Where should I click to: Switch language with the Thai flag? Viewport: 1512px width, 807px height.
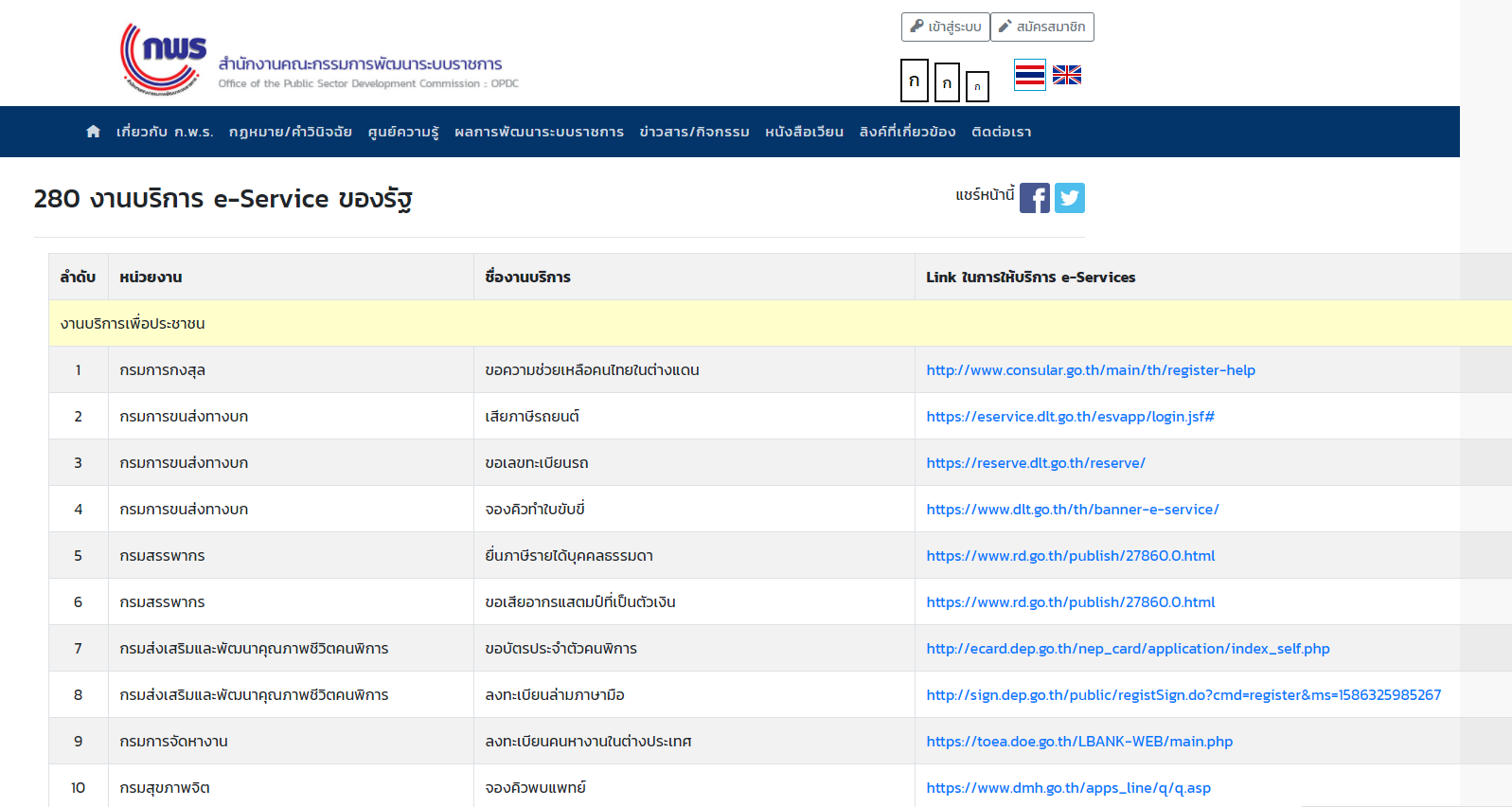(x=1030, y=75)
